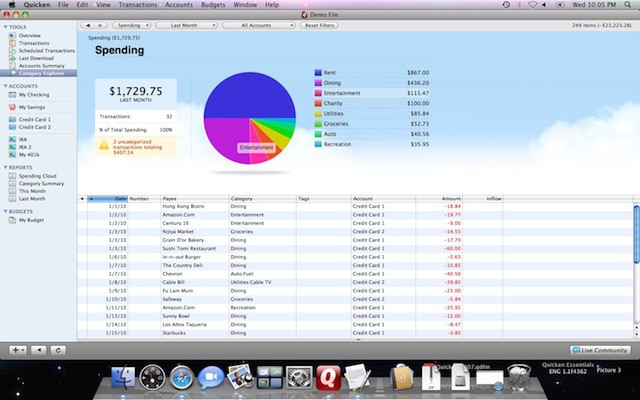This screenshot has height=400, width=640.
Task: Open Quicken from the Dock
Action: pos(328,378)
